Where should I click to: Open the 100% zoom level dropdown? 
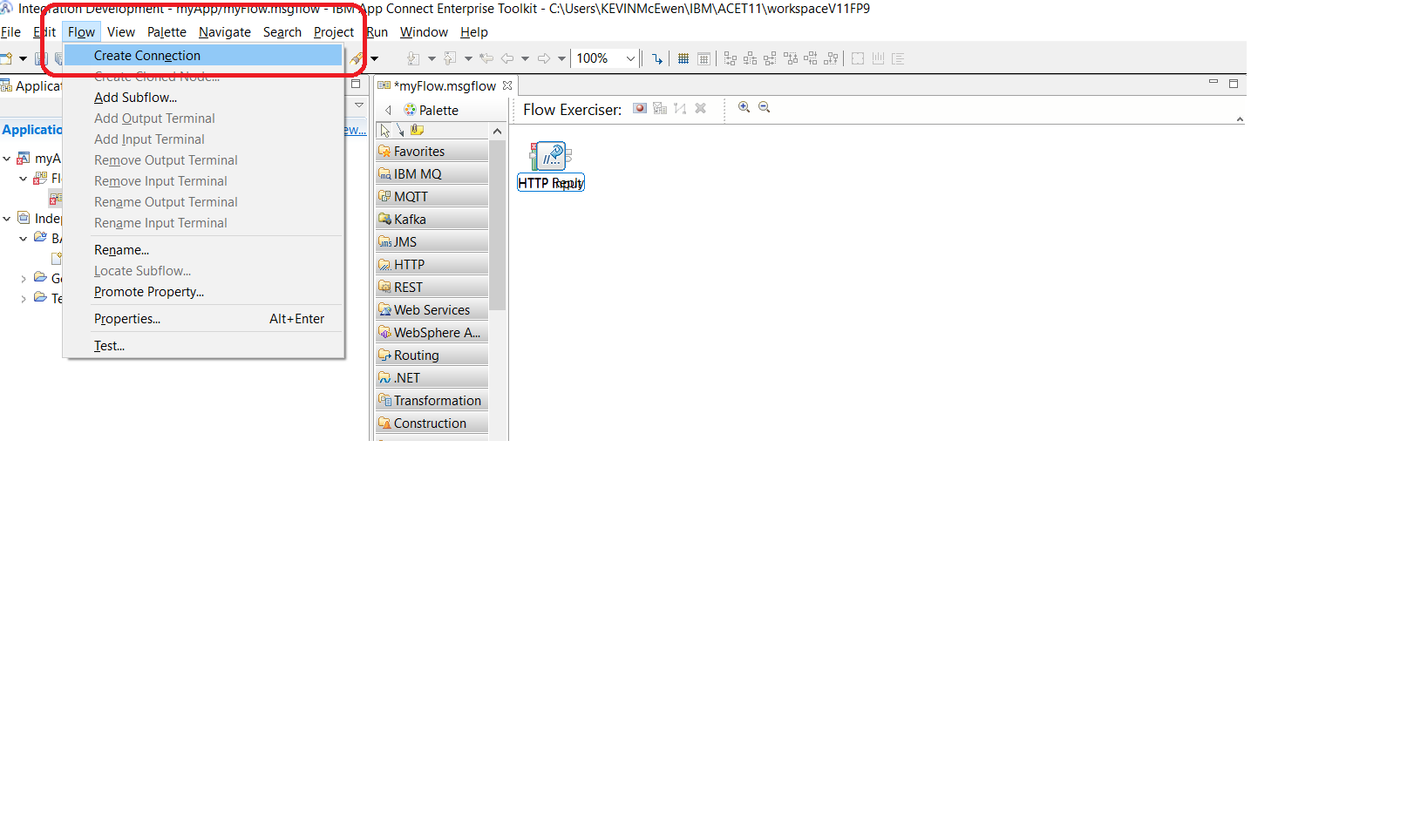pos(630,58)
